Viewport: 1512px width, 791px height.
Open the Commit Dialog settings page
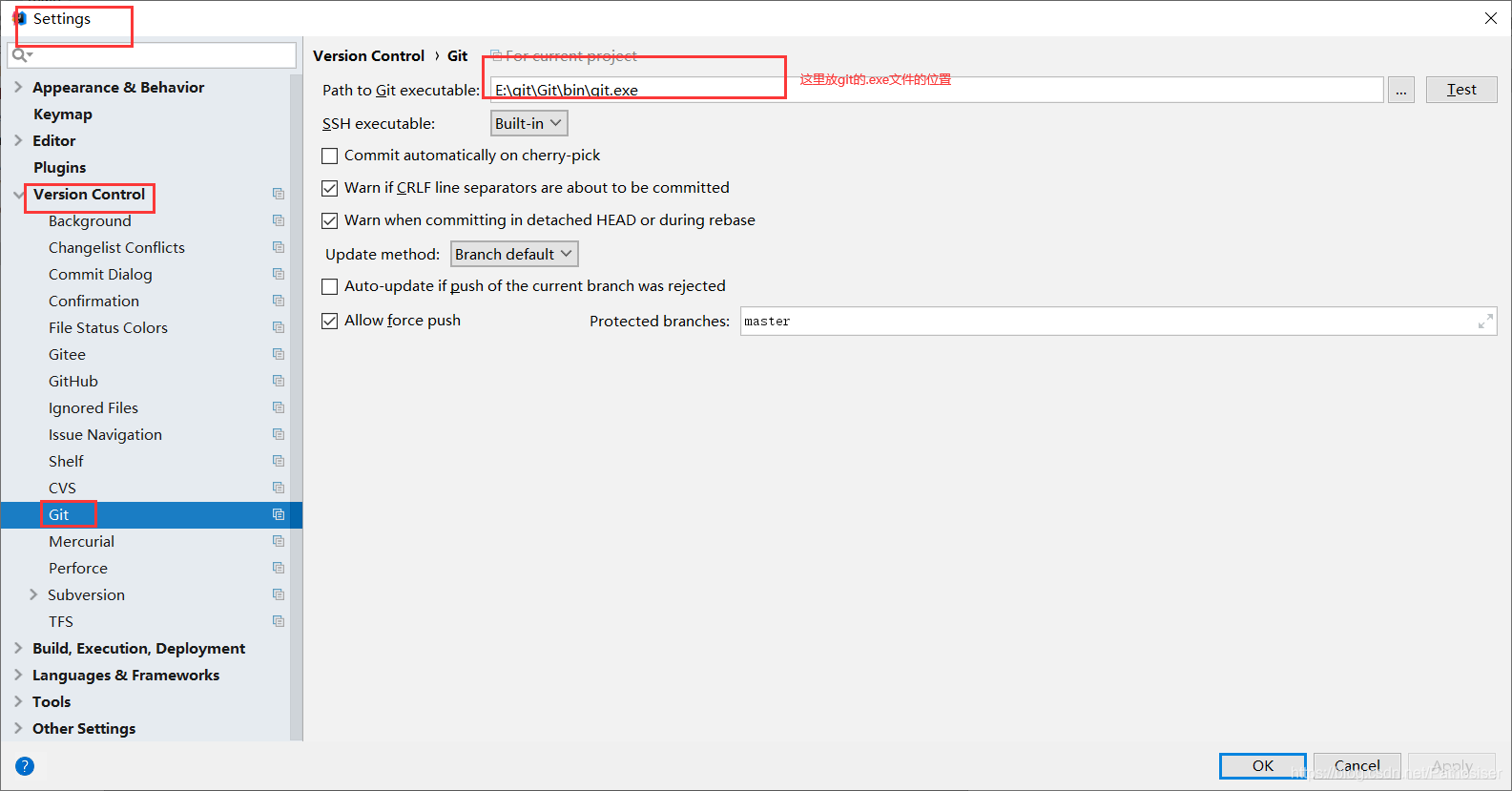click(100, 274)
